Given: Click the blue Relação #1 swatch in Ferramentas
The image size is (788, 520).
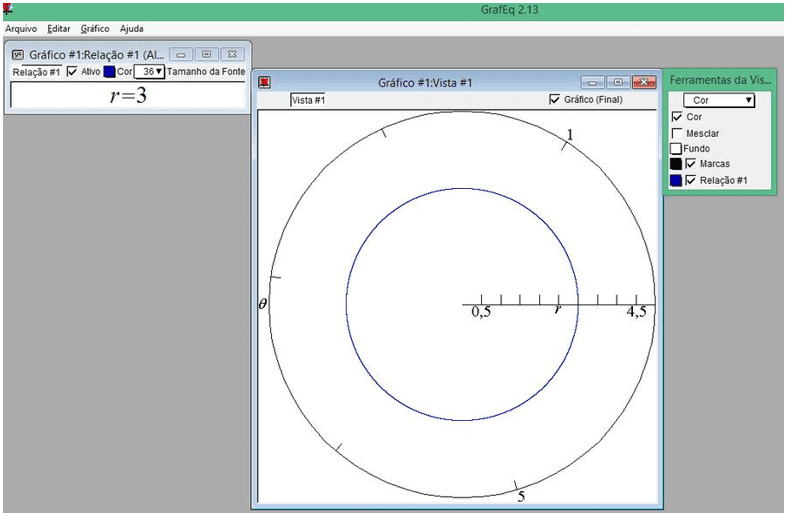Looking at the screenshot, I should (x=676, y=180).
